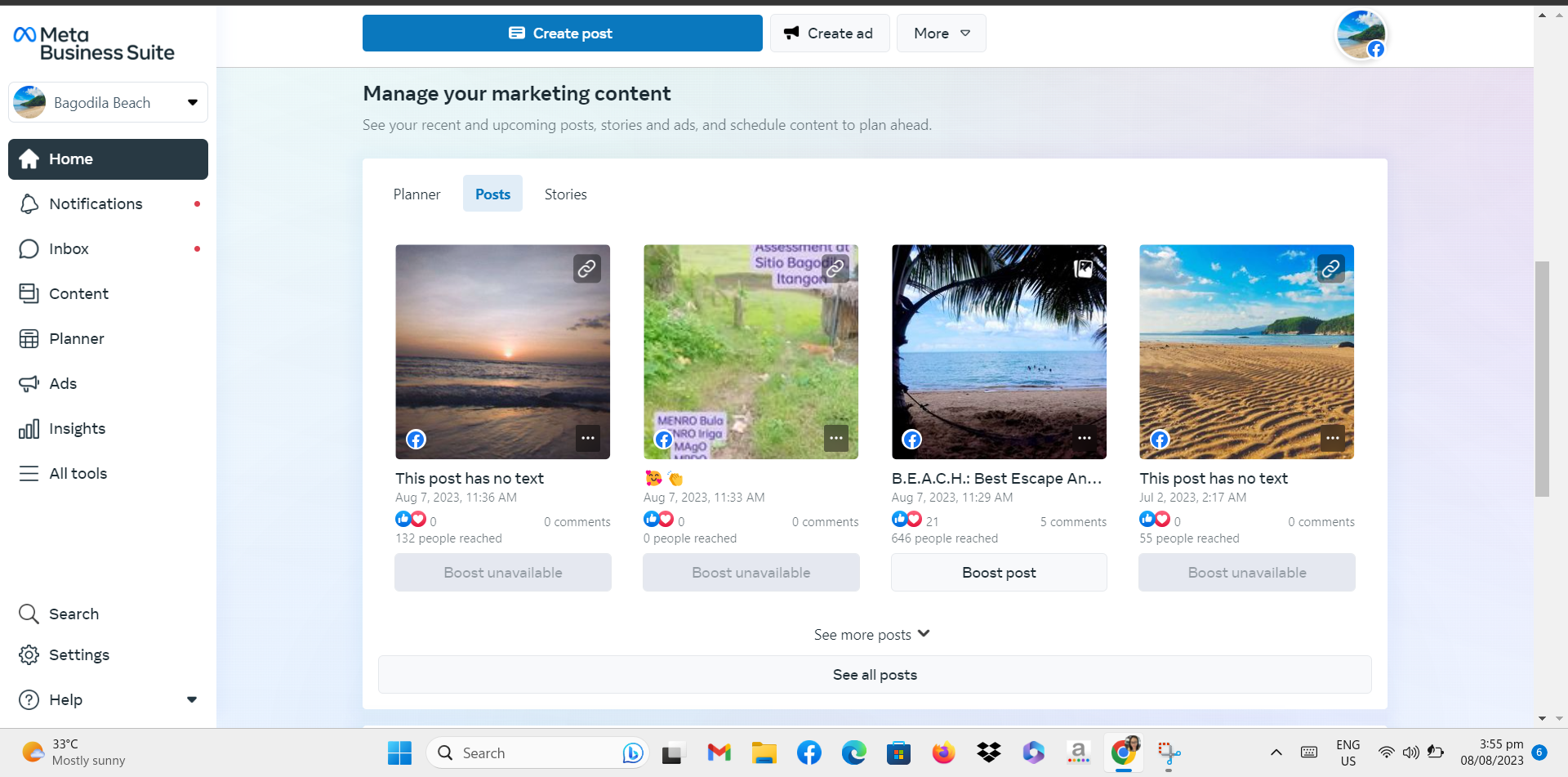Open Notifications in sidebar
The image size is (1568, 777).
[x=108, y=204]
